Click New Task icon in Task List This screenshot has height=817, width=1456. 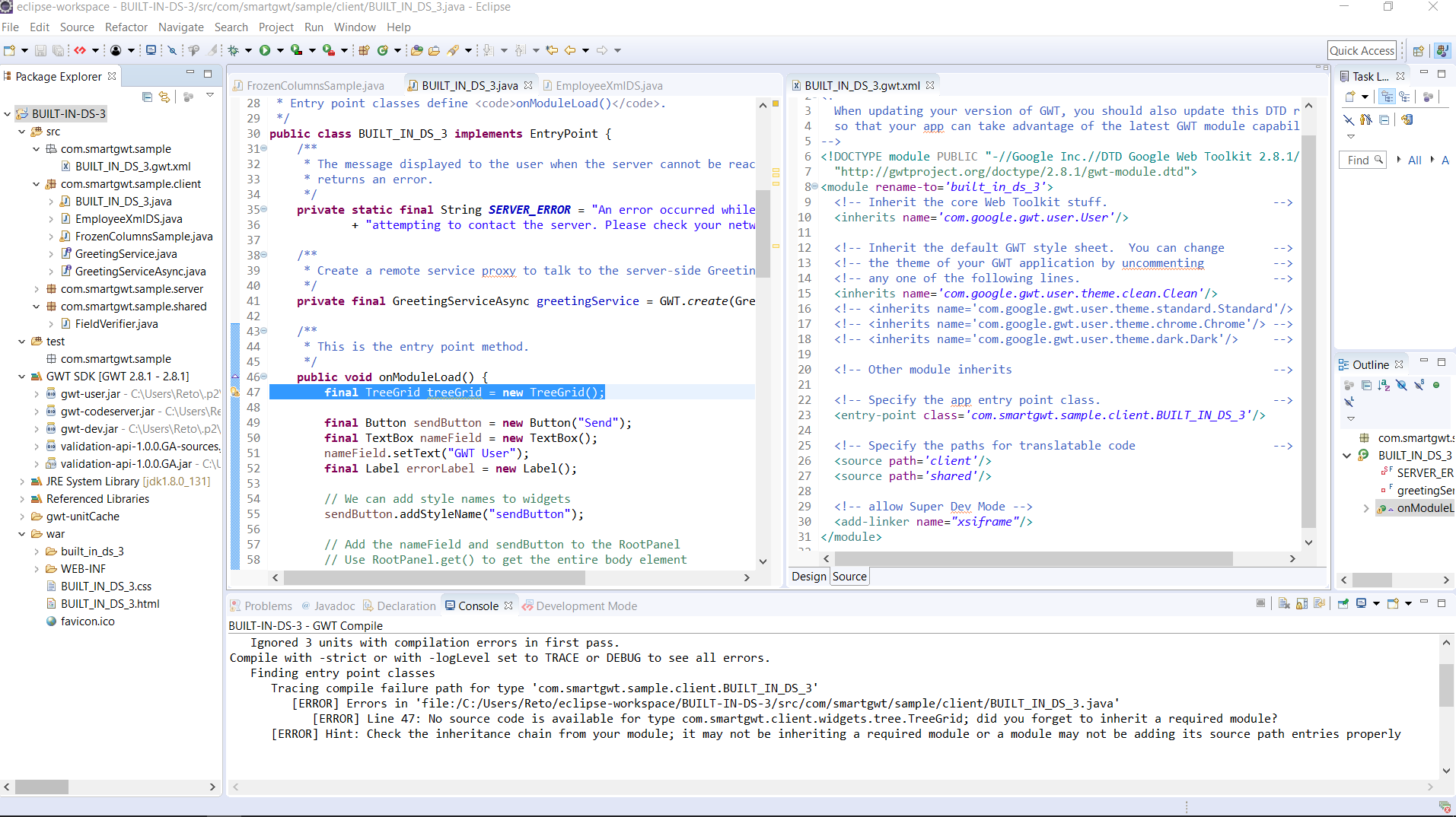point(1350,97)
